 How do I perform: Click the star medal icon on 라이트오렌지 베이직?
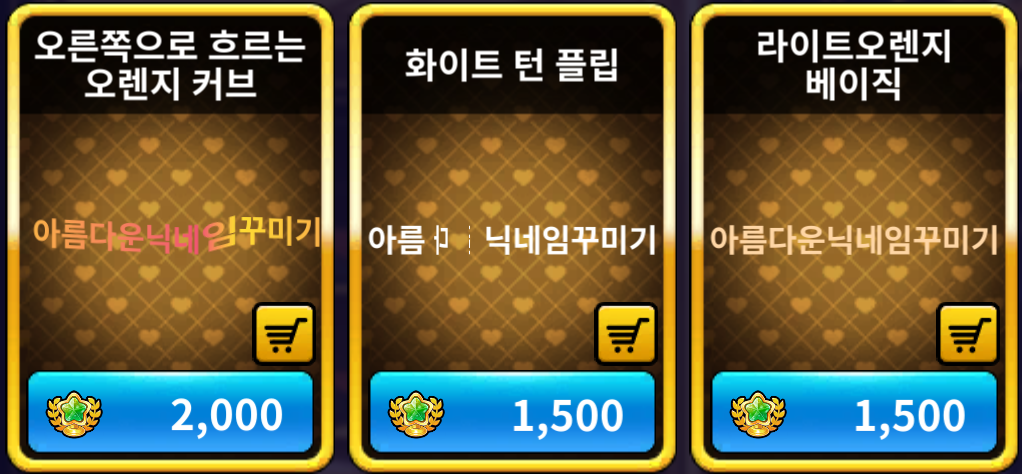(x=759, y=415)
